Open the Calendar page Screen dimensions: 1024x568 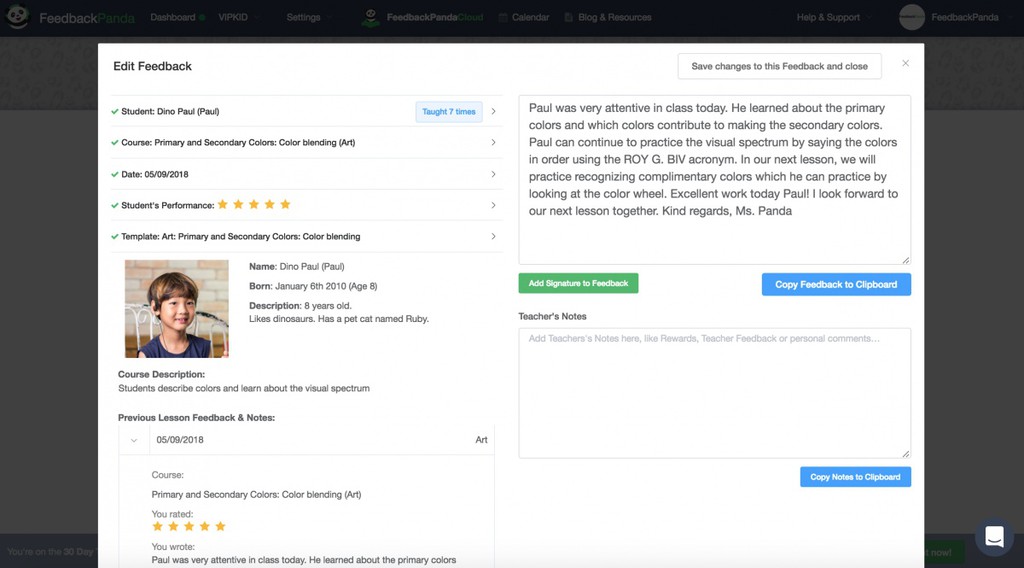pyautogui.click(x=530, y=18)
